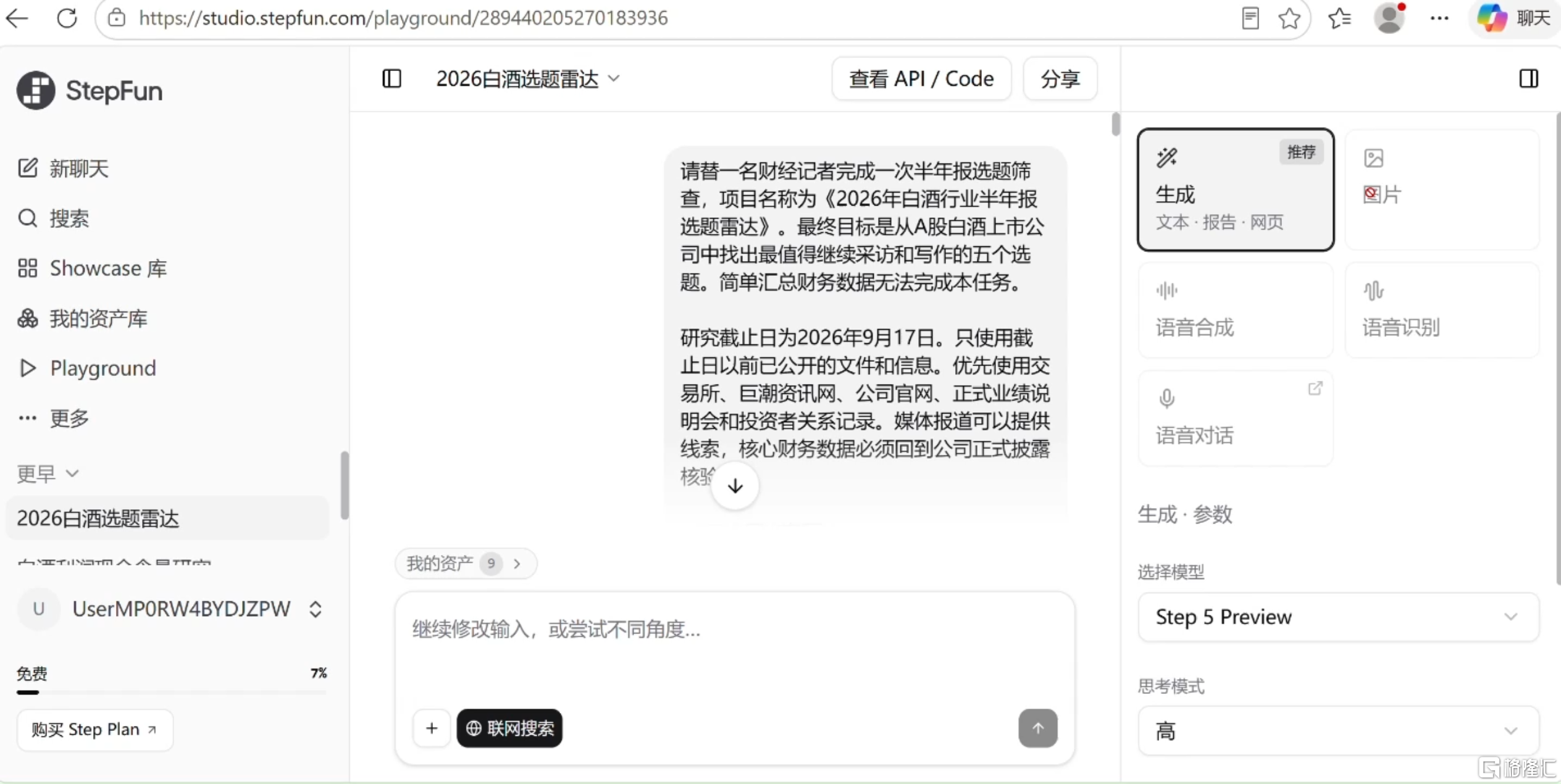1561x784 pixels.
Task: Click 购买 Step Plan link
Action: point(94,729)
